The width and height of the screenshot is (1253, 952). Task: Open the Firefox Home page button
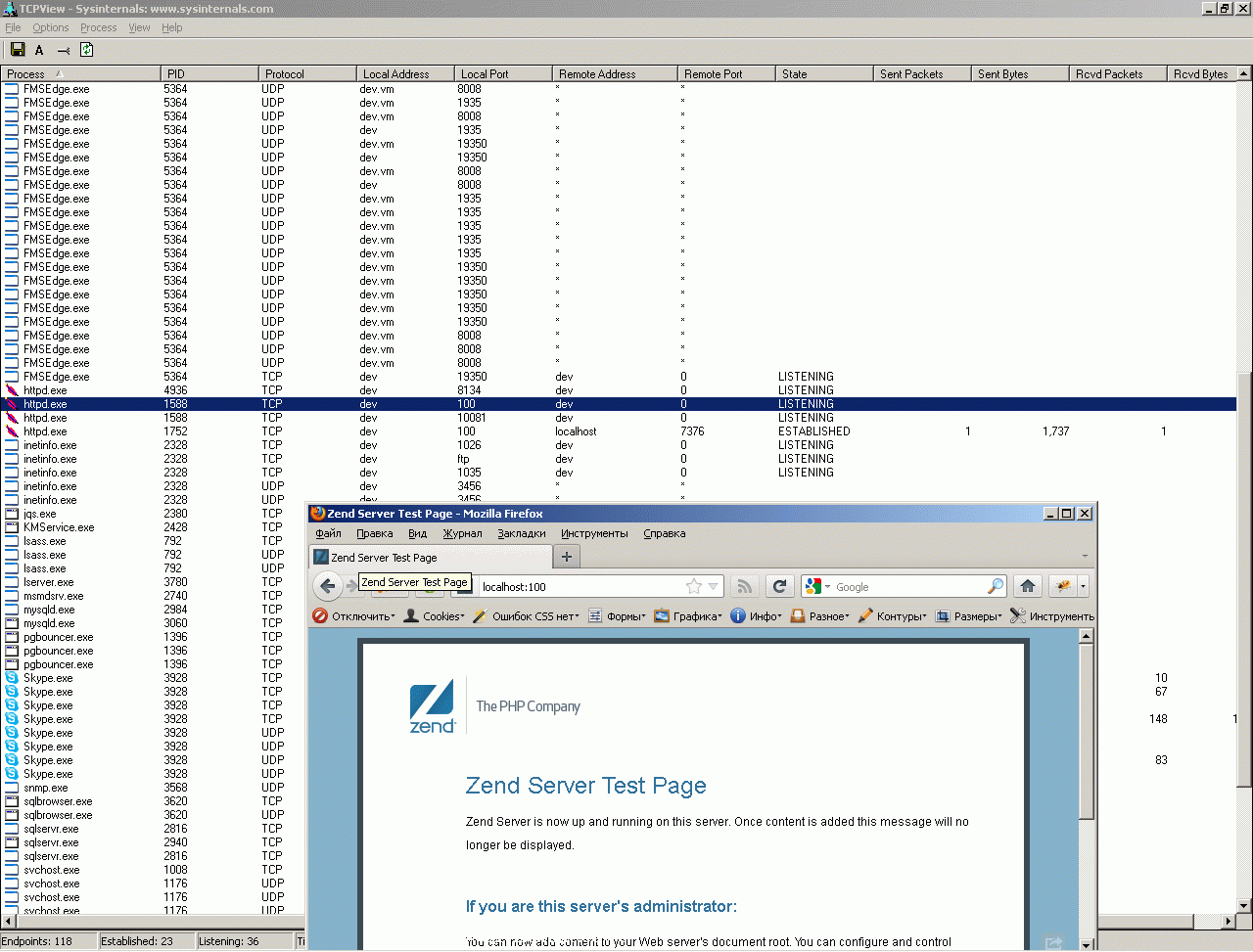1028,586
